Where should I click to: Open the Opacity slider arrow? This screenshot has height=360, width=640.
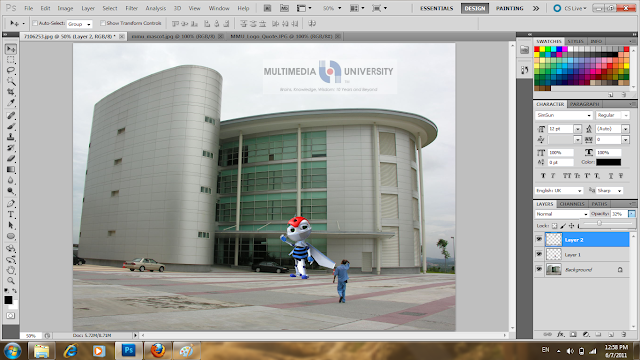click(631, 214)
